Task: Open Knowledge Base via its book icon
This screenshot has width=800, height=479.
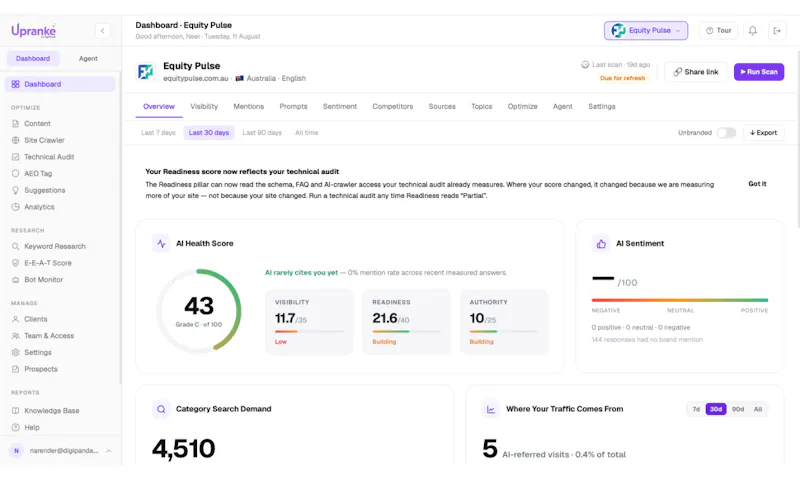Action: coord(15,411)
